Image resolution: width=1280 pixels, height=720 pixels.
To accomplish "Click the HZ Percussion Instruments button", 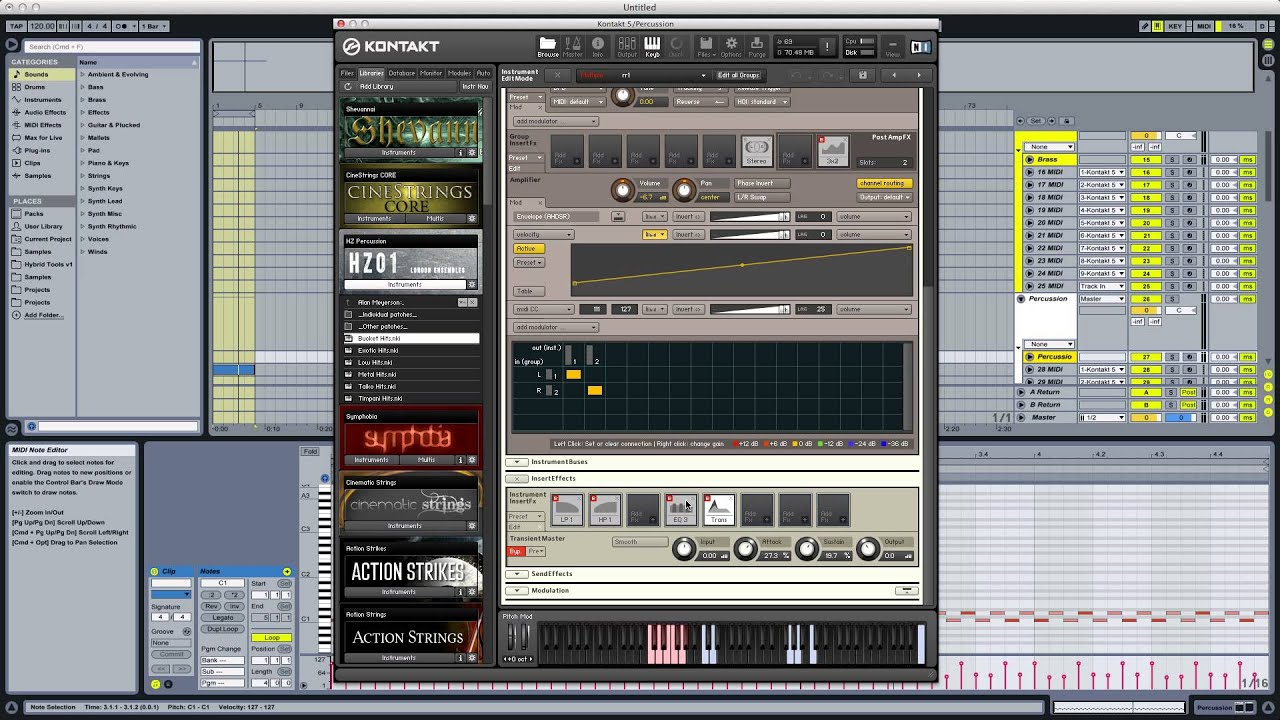I will [404, 284].
